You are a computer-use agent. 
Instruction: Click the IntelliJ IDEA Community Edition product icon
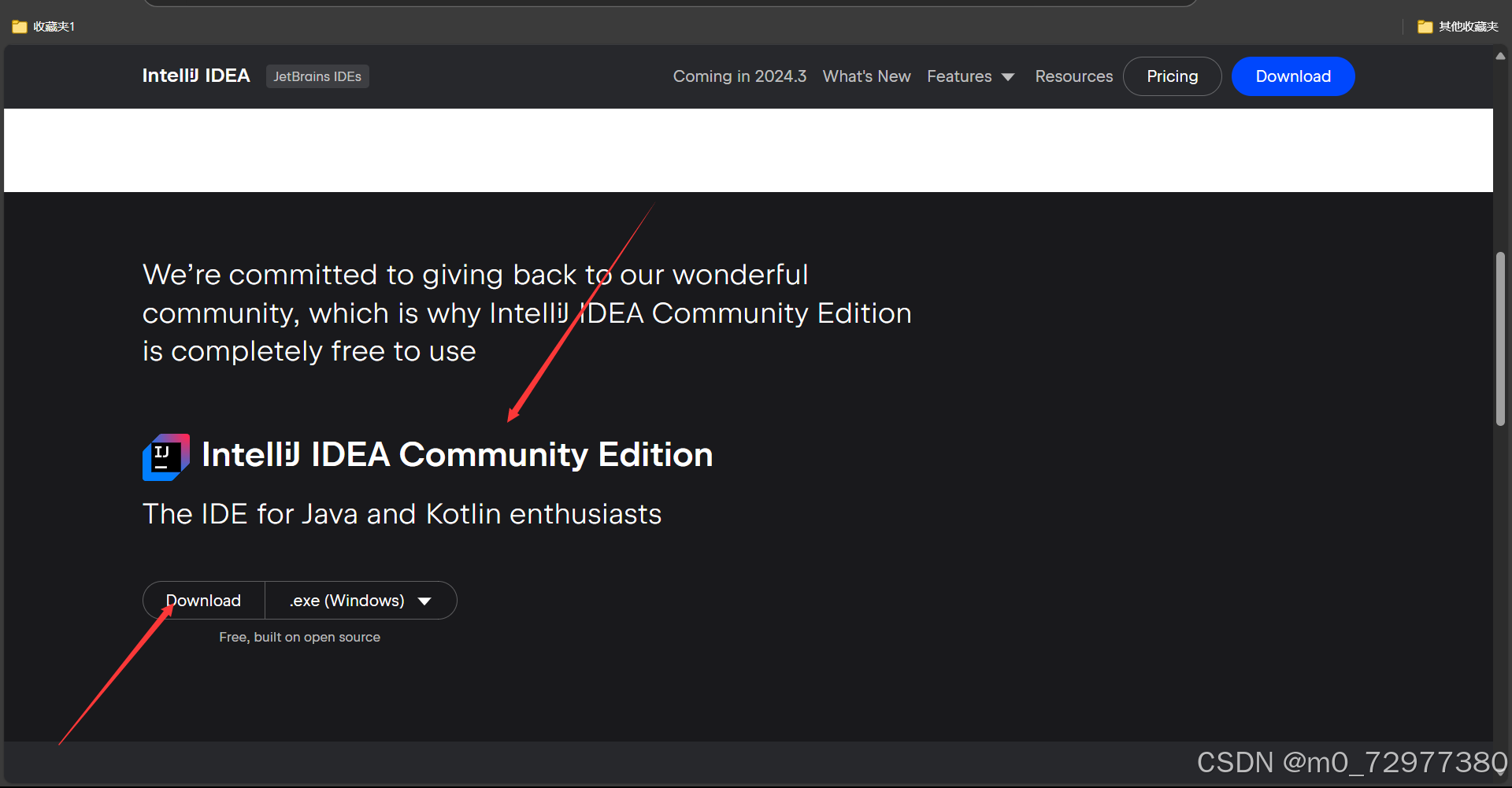[x=165, y=457]
